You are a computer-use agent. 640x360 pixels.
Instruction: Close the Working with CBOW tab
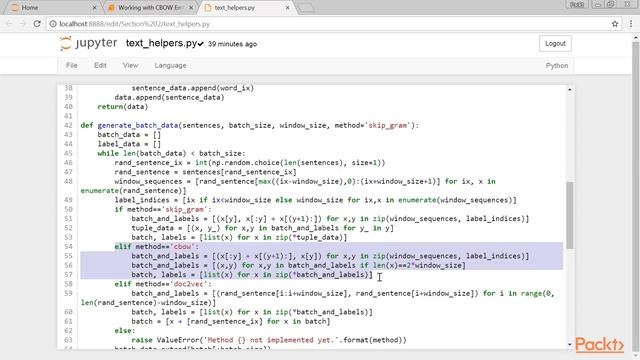click(191, 7)
